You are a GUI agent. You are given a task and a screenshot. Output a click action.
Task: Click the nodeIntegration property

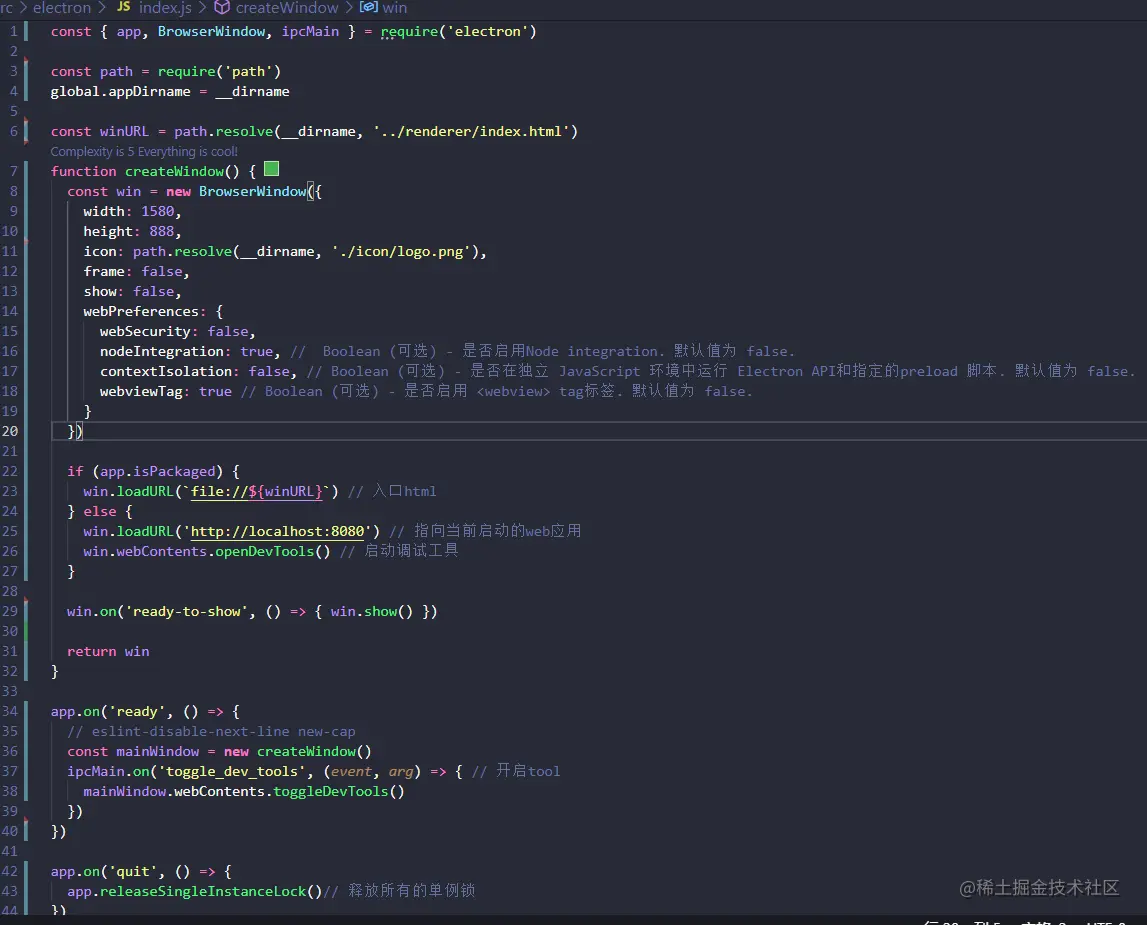162,352
